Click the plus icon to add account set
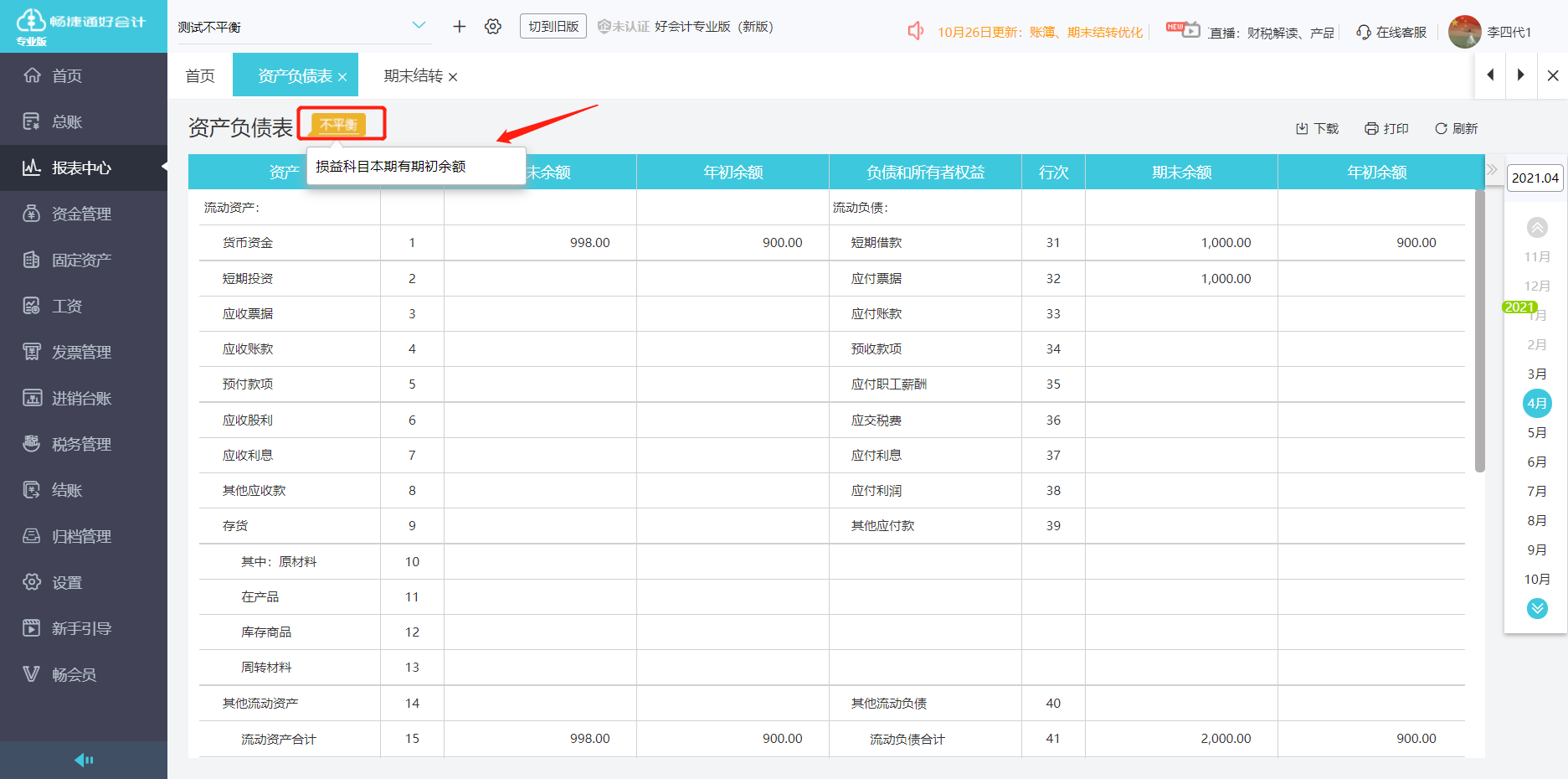This screenshot has height=779, width=1568. pyautogui.click(x=459, y=27)
